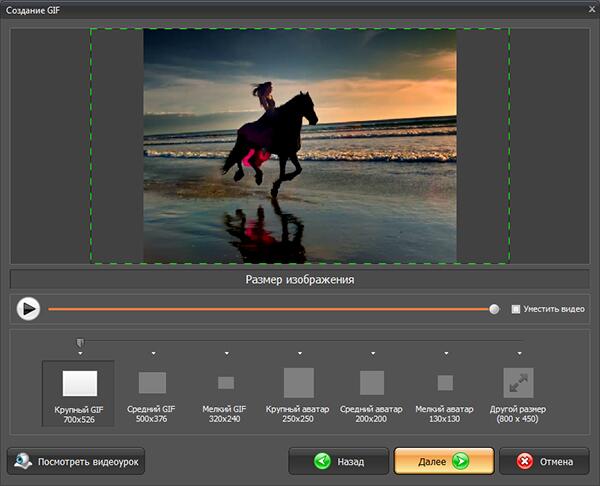Click the orange playback progress slider track
This screenshot has height=486, width=600.
point(270,309)
